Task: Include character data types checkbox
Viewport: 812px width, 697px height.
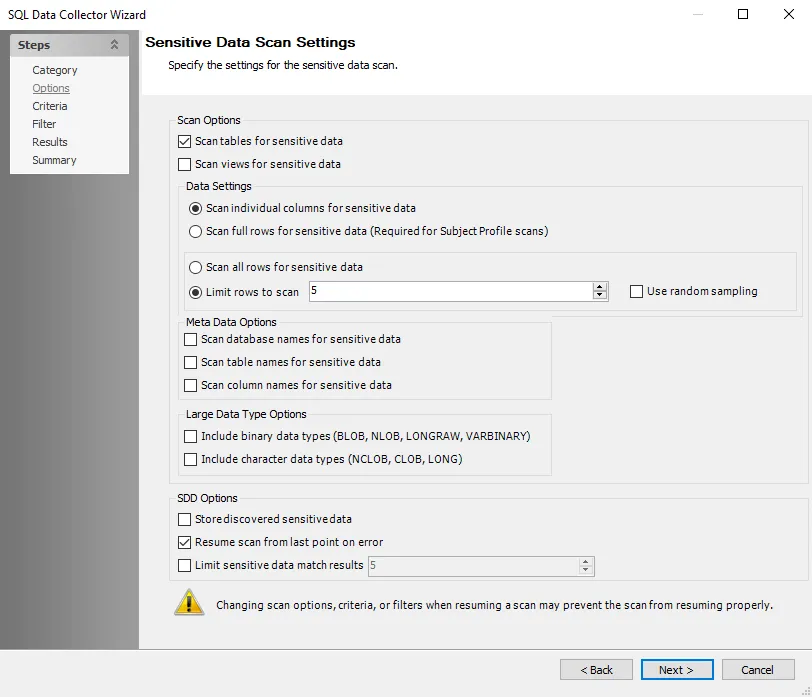Action: pos(191,459)
